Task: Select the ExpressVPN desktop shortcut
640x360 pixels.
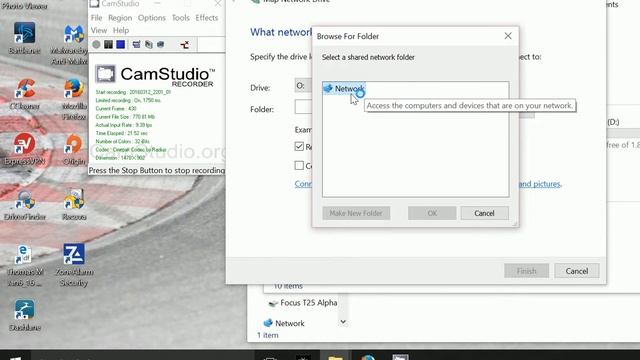Action: 24,149
